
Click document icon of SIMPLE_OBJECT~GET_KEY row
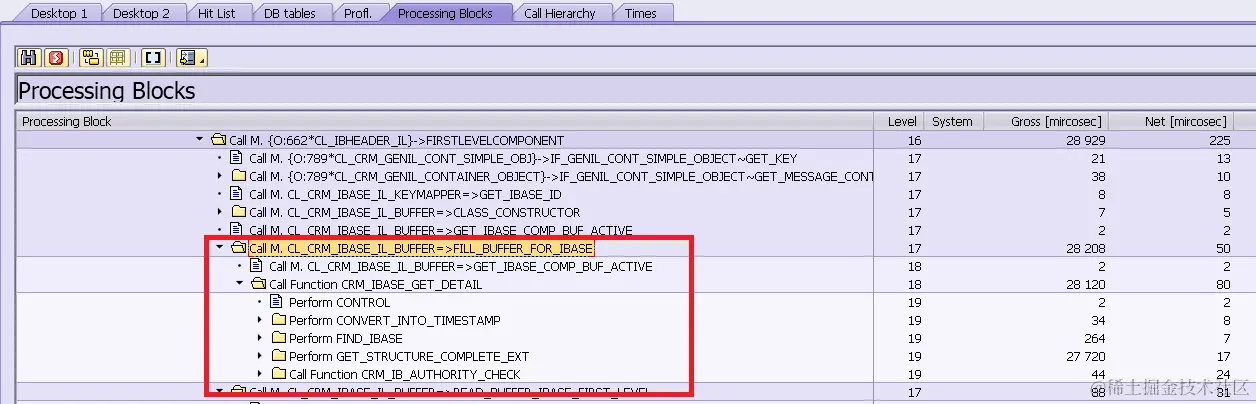point(238,158)
